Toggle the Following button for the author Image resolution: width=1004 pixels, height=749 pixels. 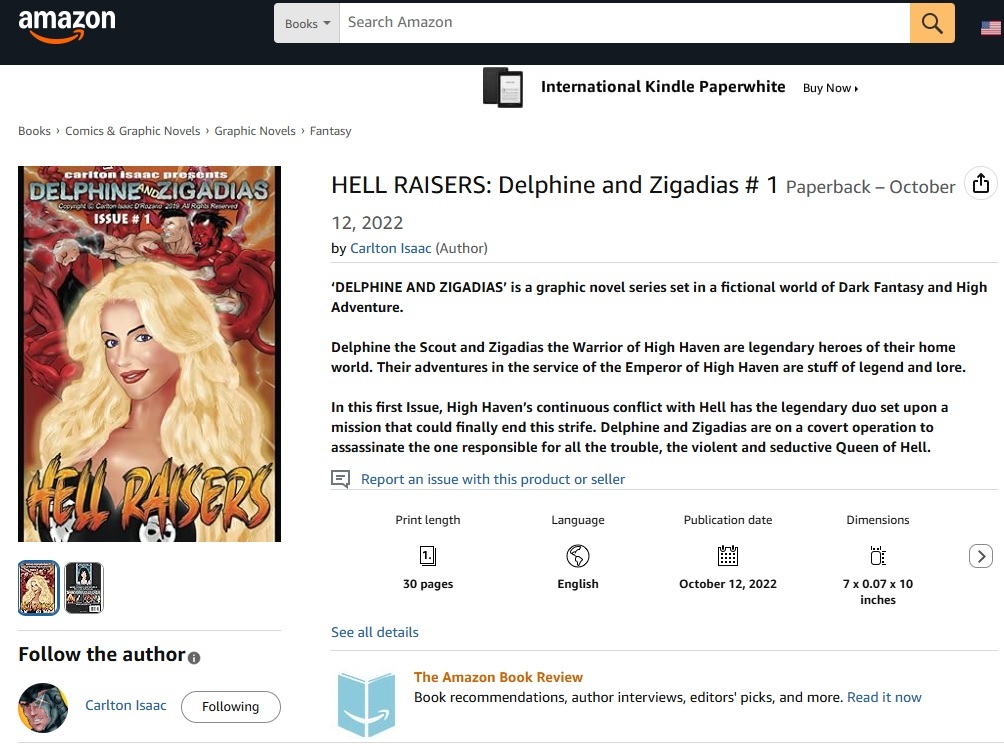pyautogui.click(x=230, y=706)
